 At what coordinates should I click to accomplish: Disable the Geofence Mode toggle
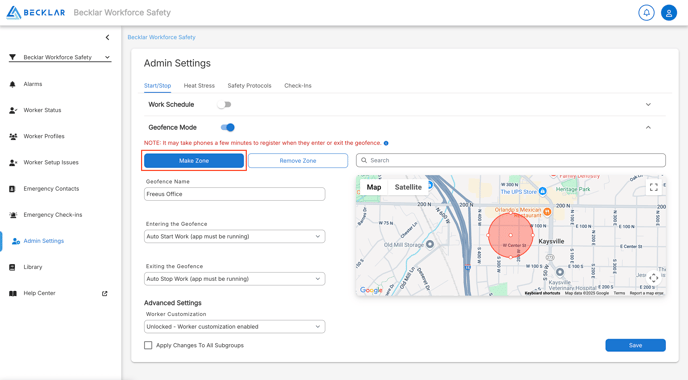tap(228, 127)
